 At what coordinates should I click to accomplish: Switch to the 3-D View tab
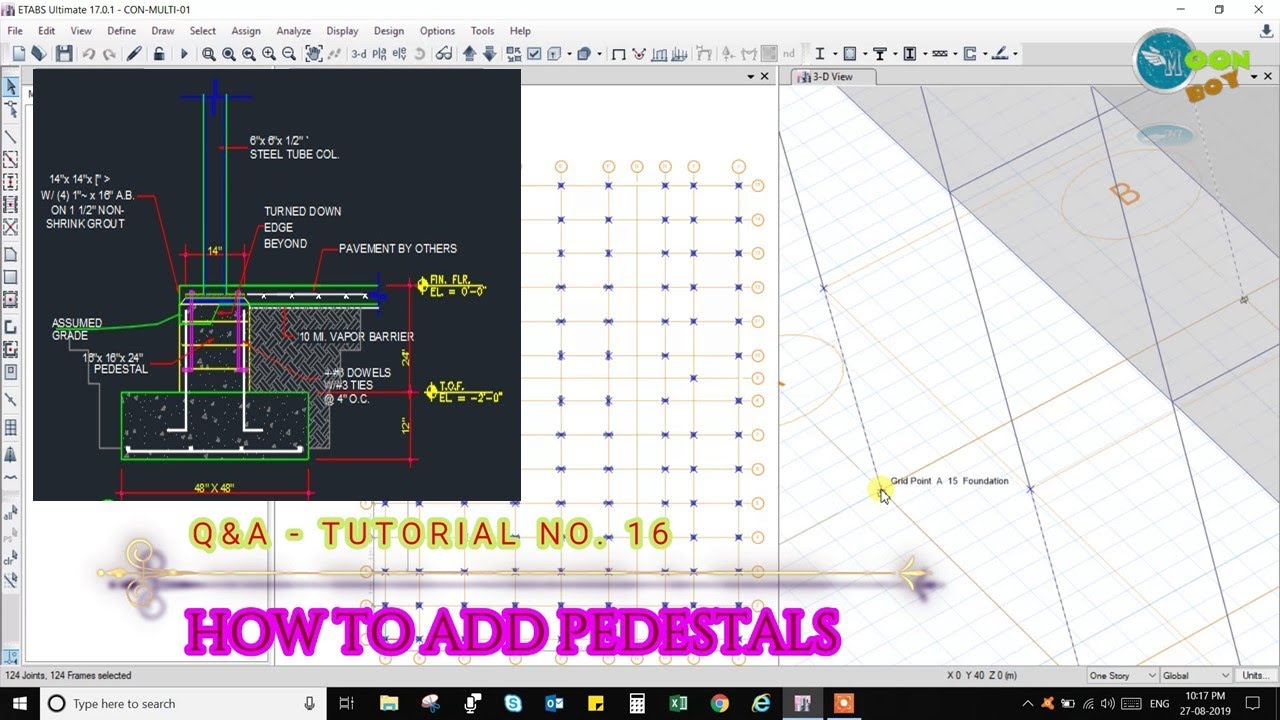[x=833, y=76]
